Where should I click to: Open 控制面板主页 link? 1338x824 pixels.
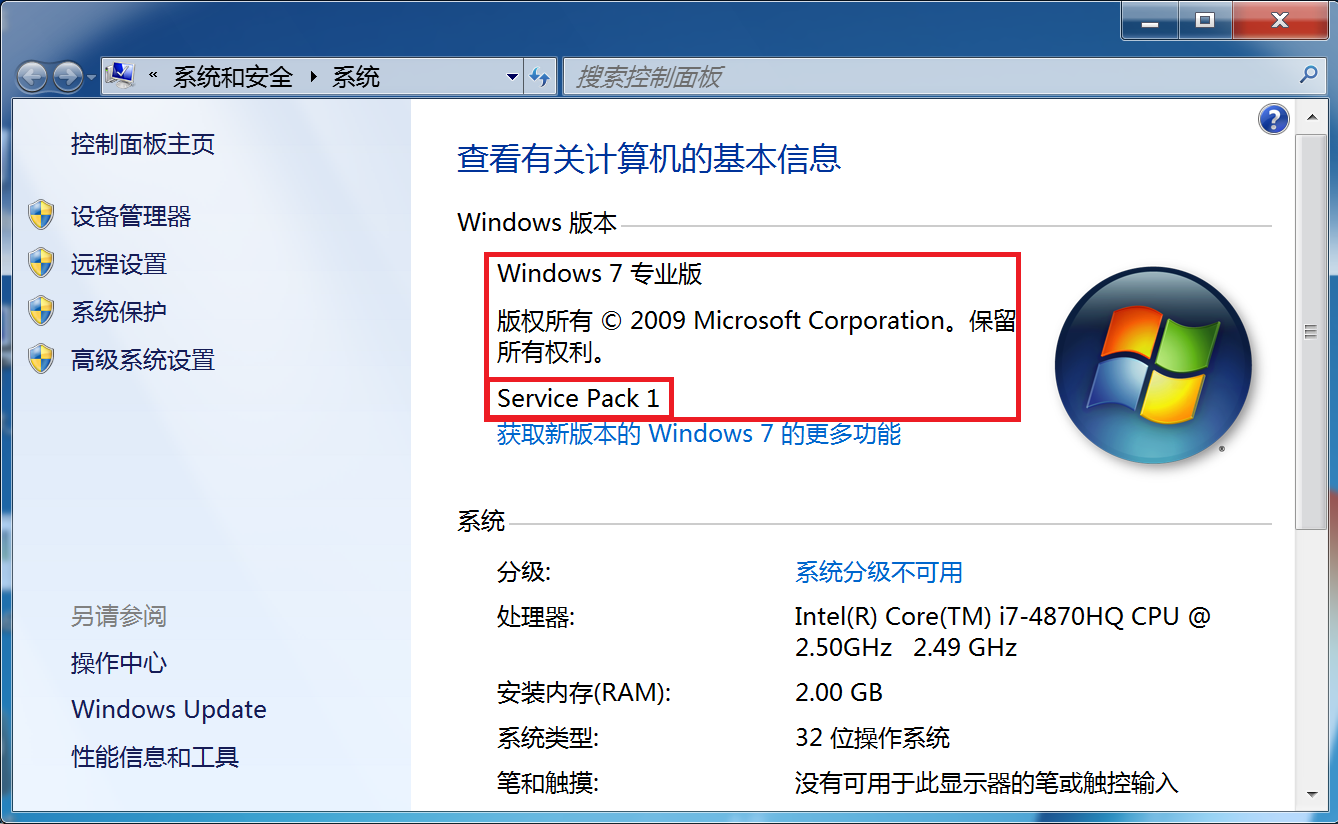pyautogui.click(x=143, y=144)
